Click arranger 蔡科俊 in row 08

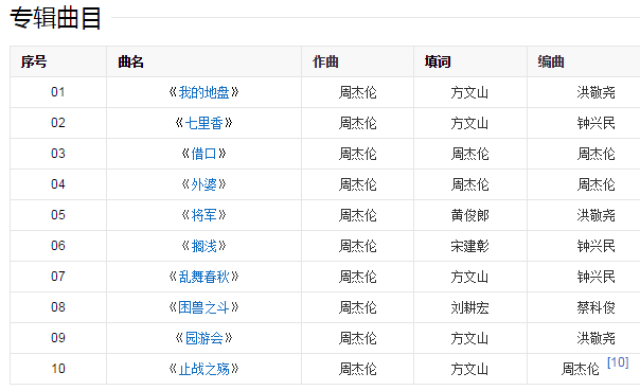coord(596,308)
